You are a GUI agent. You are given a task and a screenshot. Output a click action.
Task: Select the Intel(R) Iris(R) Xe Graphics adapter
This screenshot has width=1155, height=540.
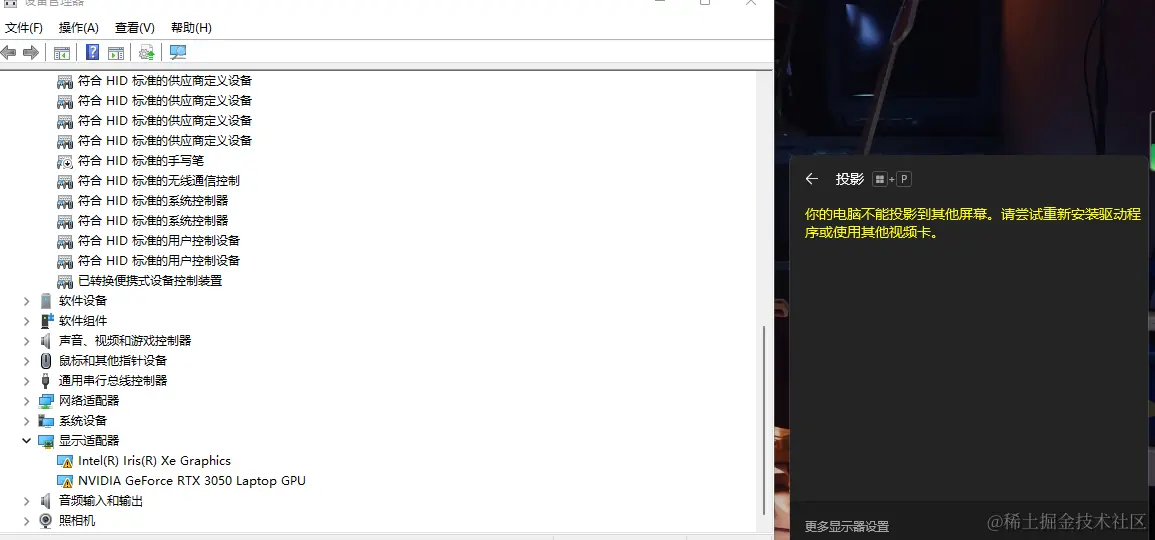[x=154, y=460]
